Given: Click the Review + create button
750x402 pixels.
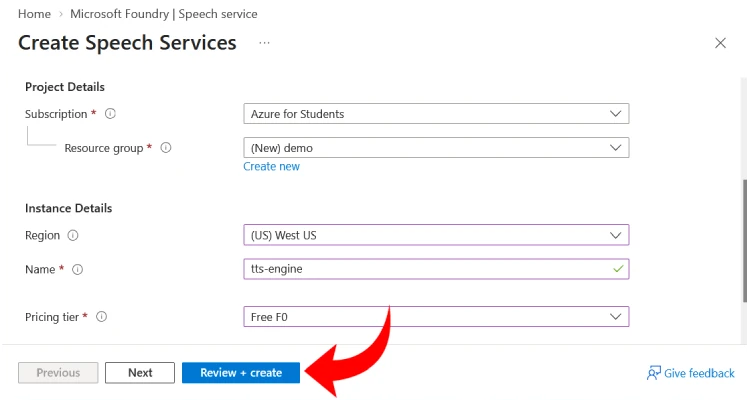Looking at the screenshot, I should pos(241,373).
